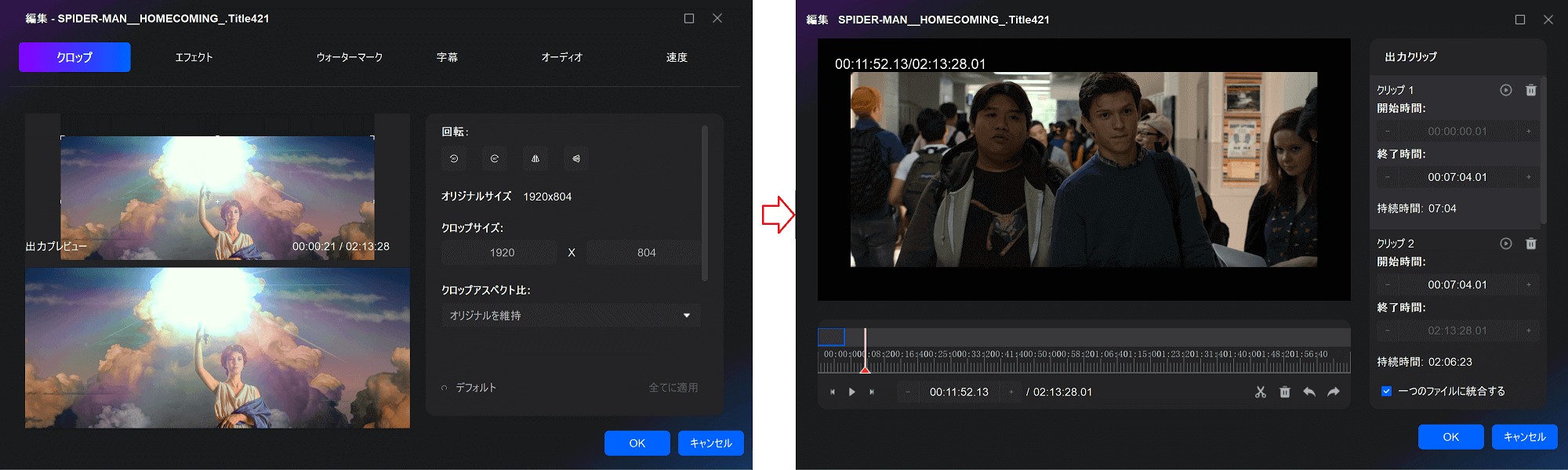The width and height of the screenshot is (1568, 470).
Task: Click OK in the crop window
Action: (637, 443)
